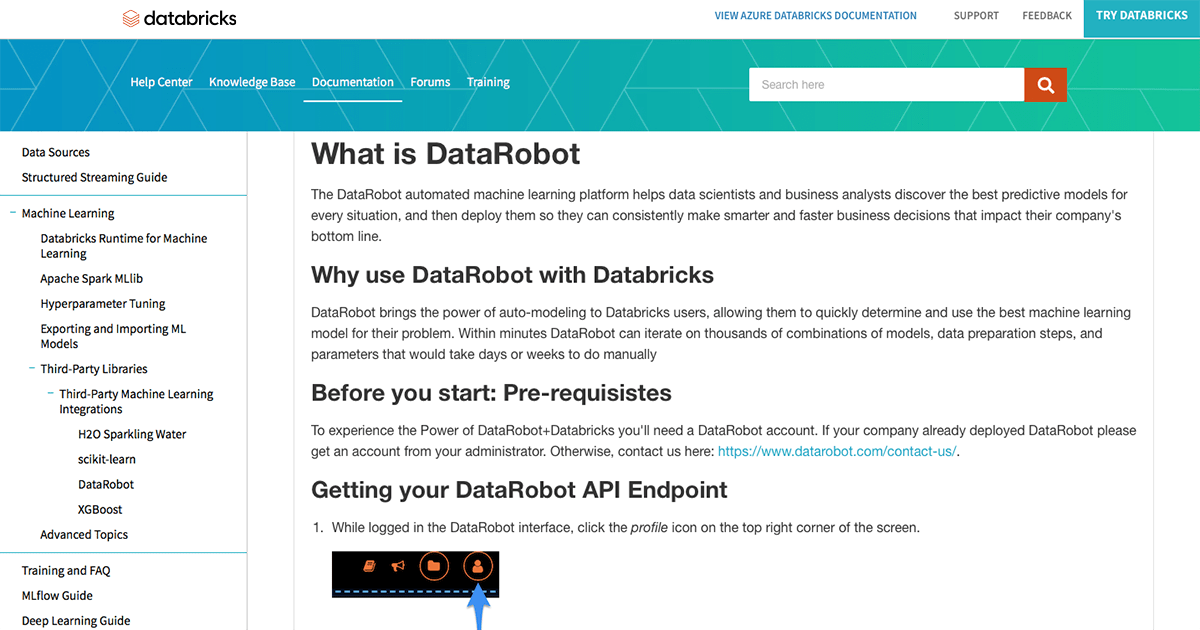Open the Training tab
The width and height of the screenshot is (1200, 630).
[488, 82]
